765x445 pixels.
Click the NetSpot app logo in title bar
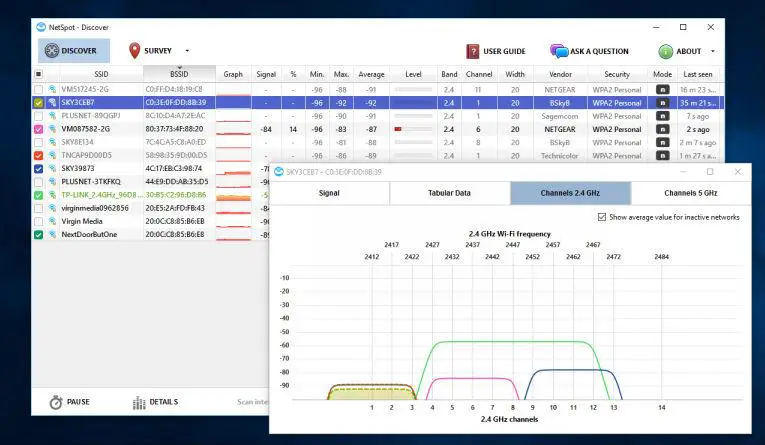click(41, 27)
